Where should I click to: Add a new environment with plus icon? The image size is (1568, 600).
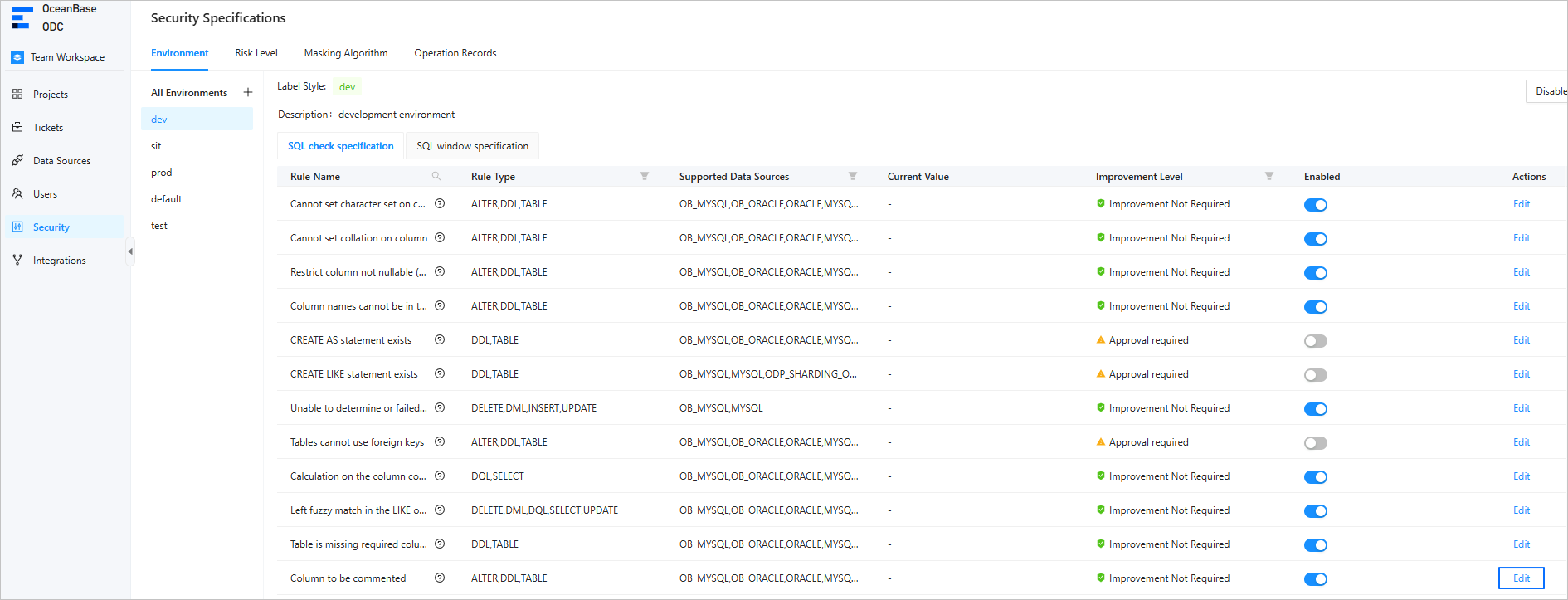point(247,93)
